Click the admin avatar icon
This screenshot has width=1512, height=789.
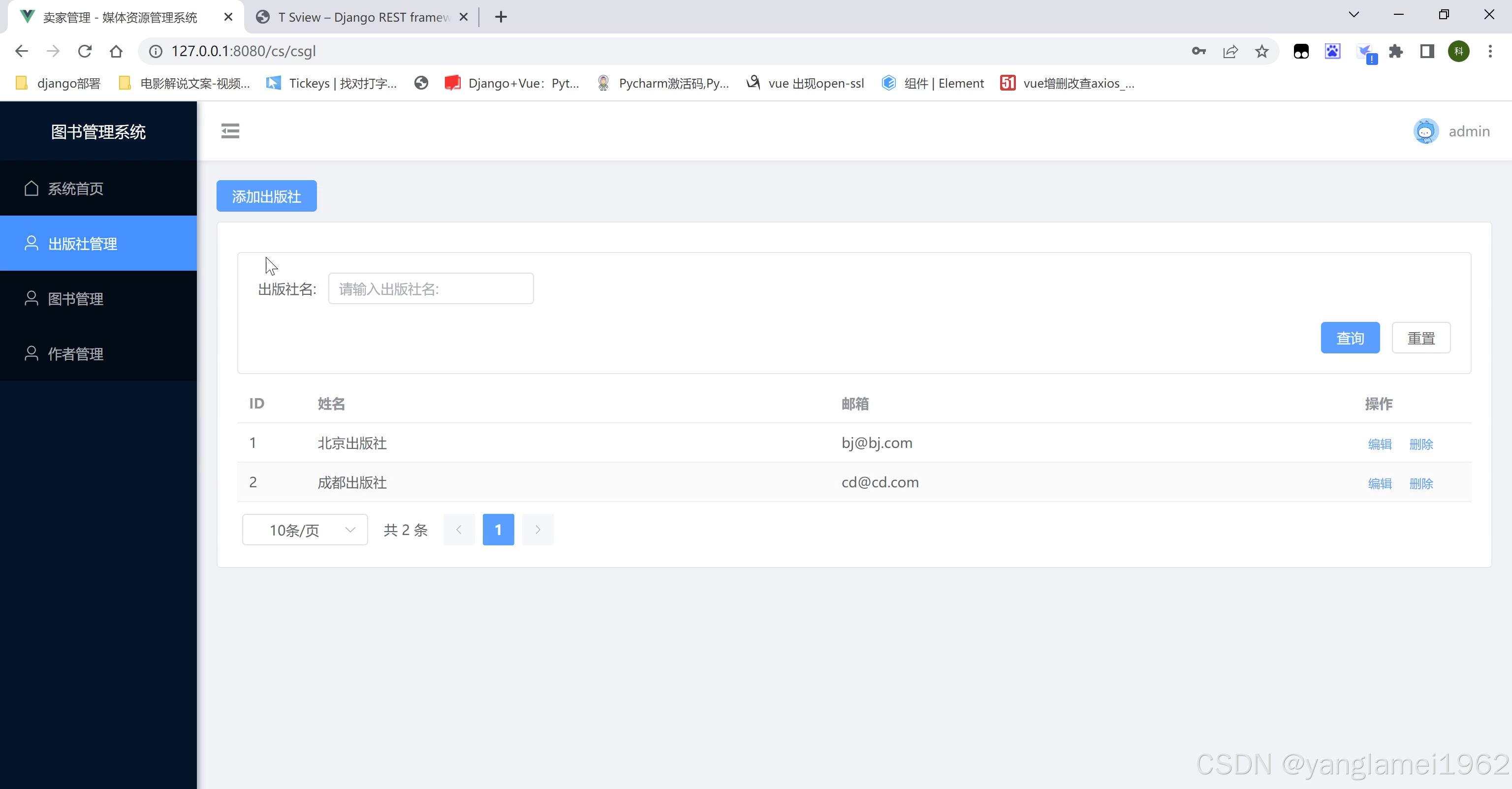tap(1426, 130)
